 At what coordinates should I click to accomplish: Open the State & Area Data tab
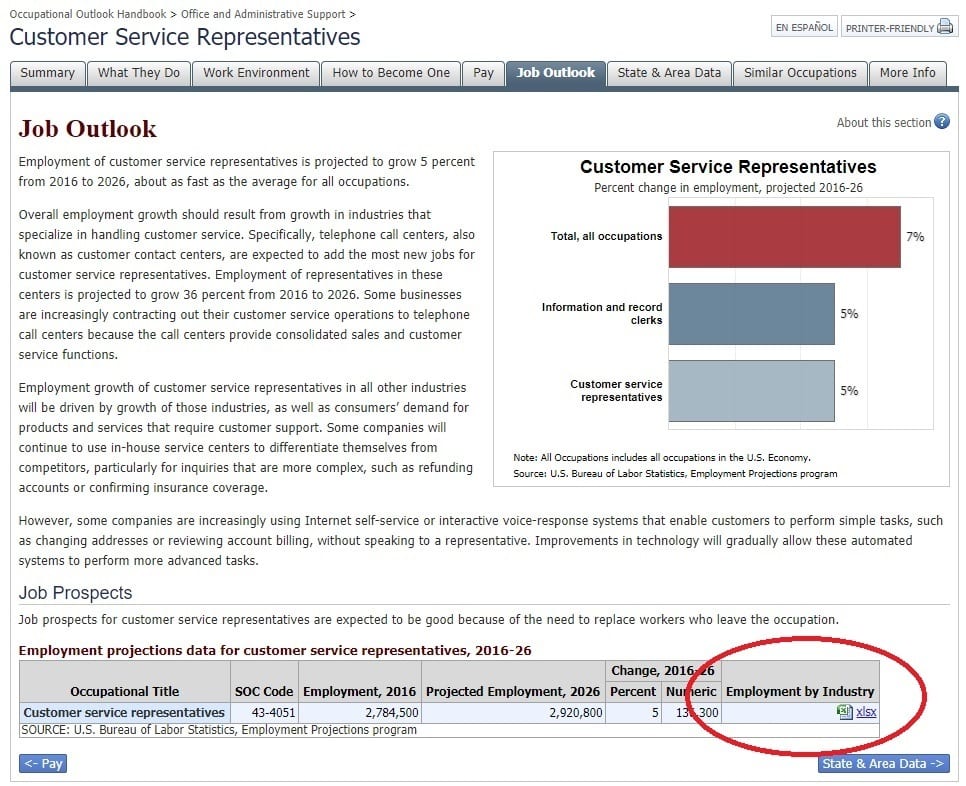point(668,73)
